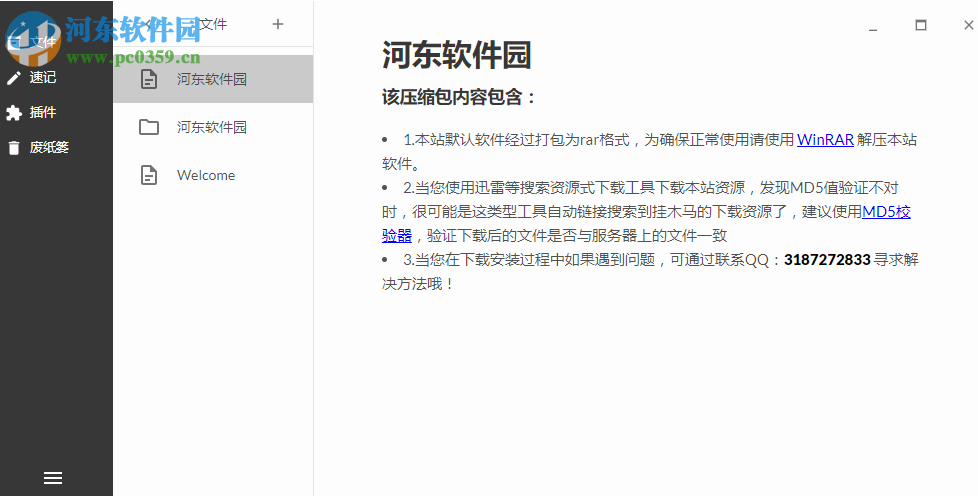The width and height of the screenshot is (978, 496).
Task: Click the folder icon in file list
Action: [148, 127]
